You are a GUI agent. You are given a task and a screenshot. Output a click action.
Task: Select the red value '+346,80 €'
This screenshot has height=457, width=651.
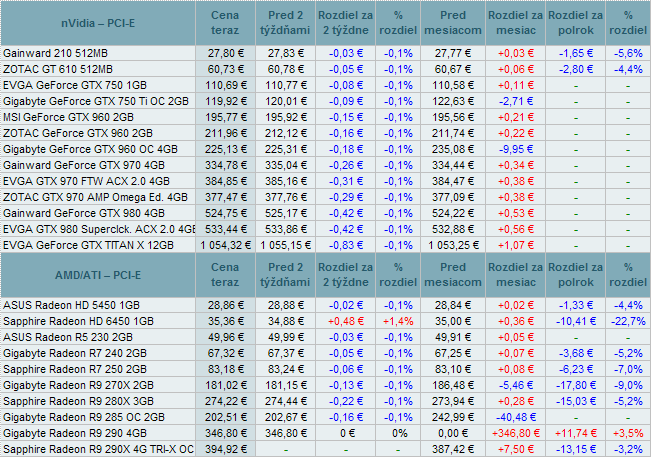tap(516, 433)
